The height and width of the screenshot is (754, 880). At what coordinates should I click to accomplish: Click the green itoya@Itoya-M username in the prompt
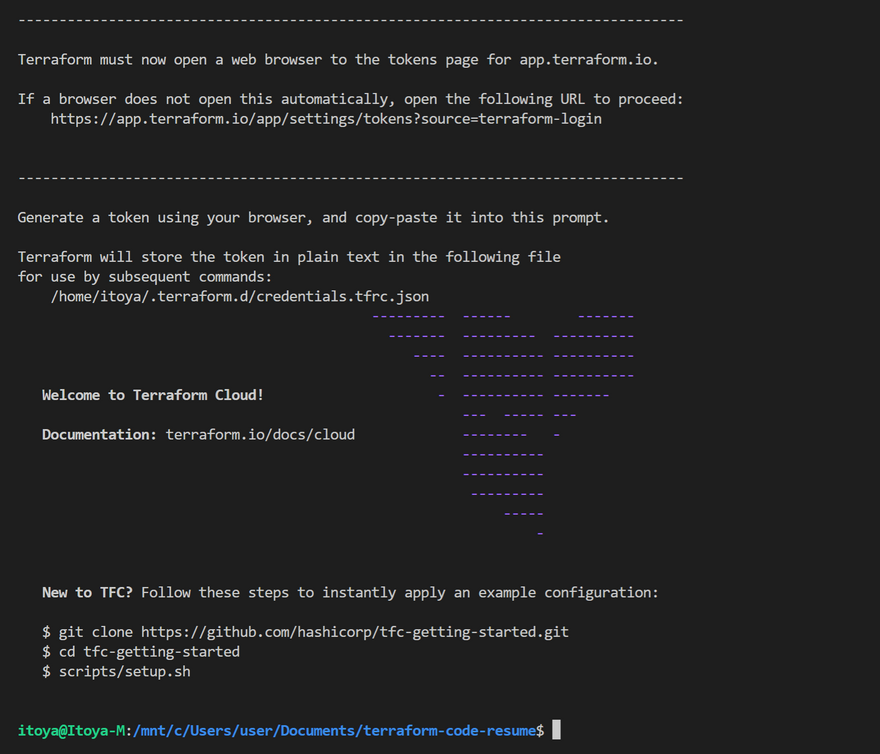[73, 731]
